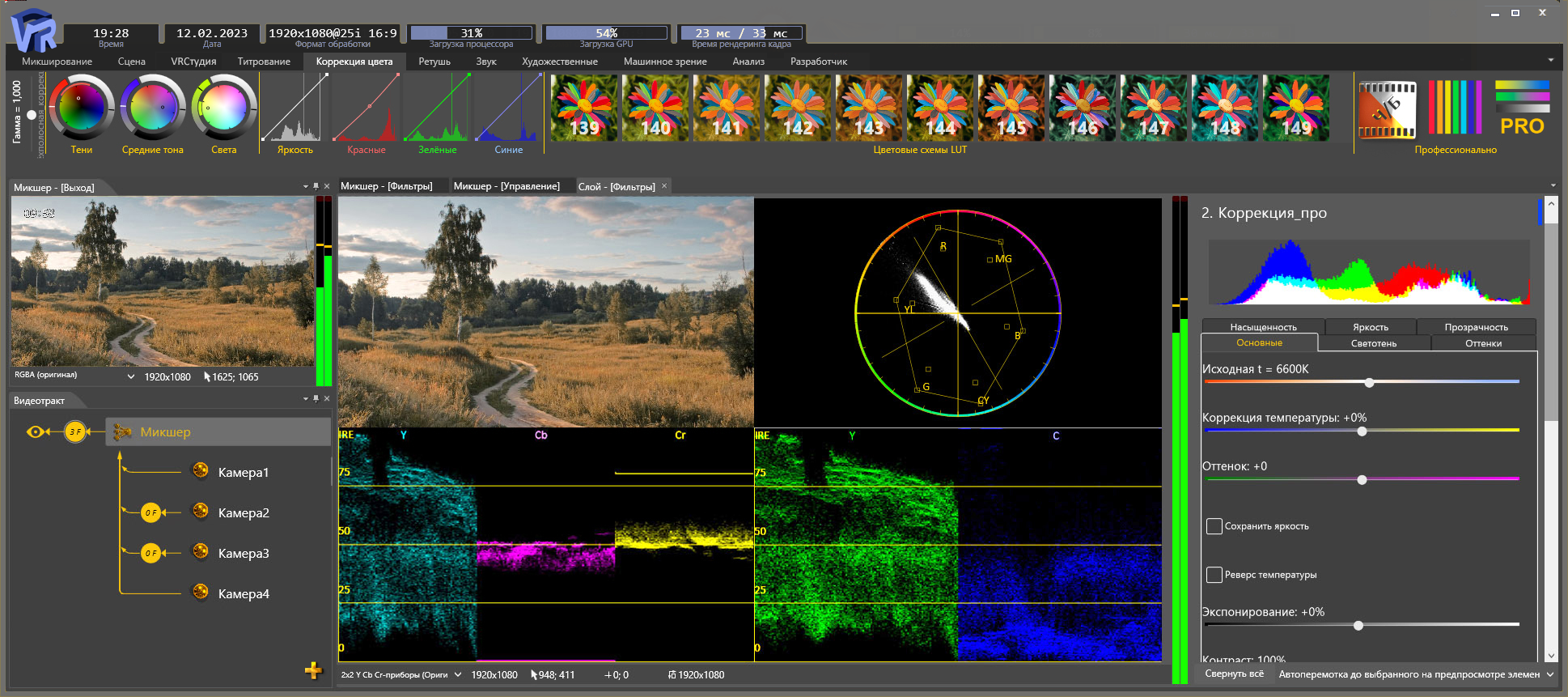Open the 2x2 Y Cb Cr-приборы dropdown
1568x697 pixels.
click(x=458, y=674)
